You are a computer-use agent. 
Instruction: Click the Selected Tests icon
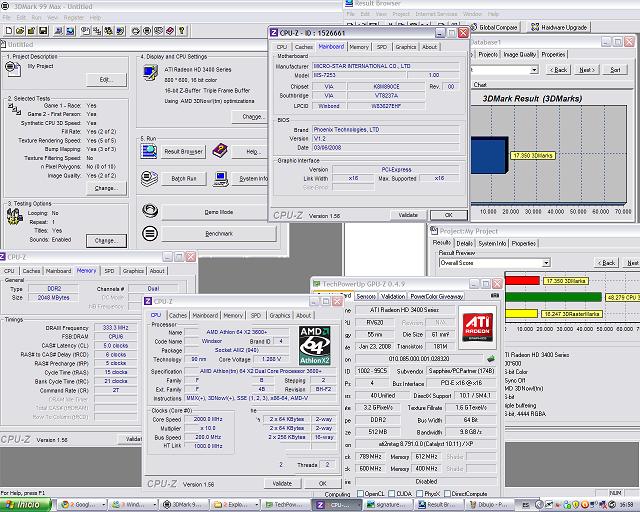(14, 109)
